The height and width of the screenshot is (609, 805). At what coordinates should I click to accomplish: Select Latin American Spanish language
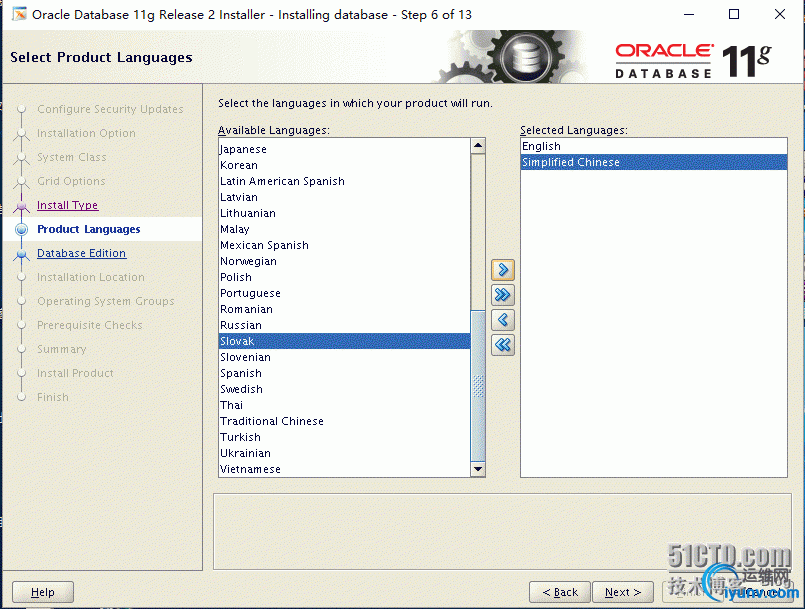[344, 181]
